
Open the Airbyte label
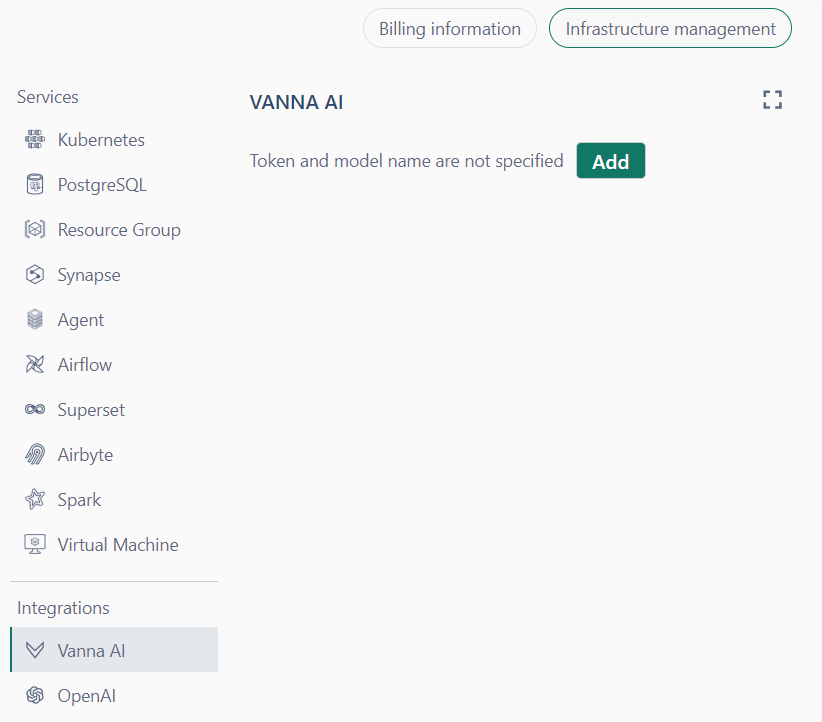85,455
